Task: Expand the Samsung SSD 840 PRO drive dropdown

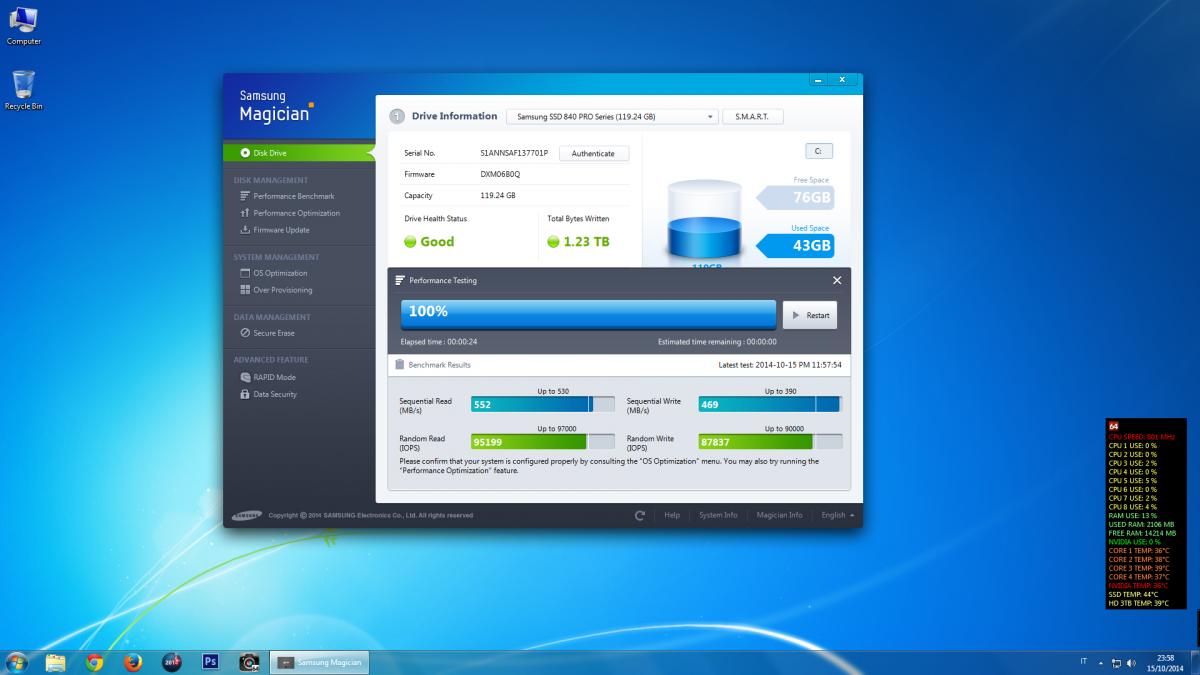Action: click(x=612, y=117)
